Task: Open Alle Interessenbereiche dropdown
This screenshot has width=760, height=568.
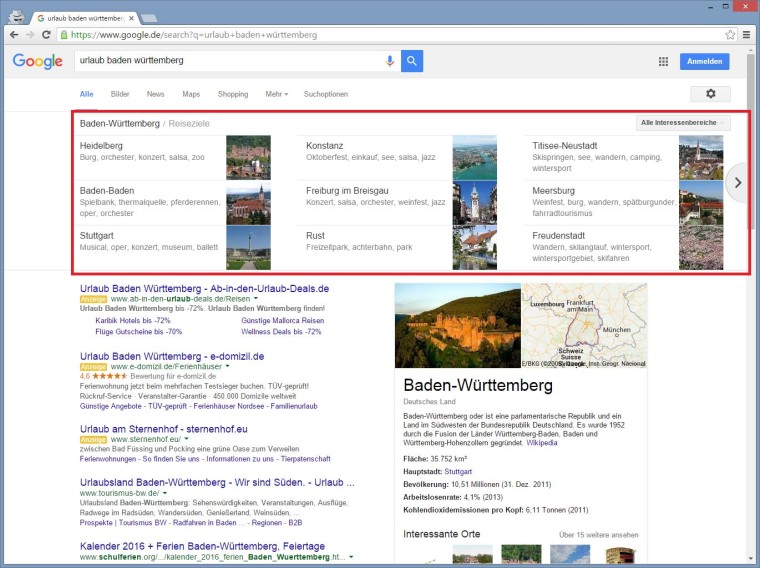Action: click(x=682, y=123)
